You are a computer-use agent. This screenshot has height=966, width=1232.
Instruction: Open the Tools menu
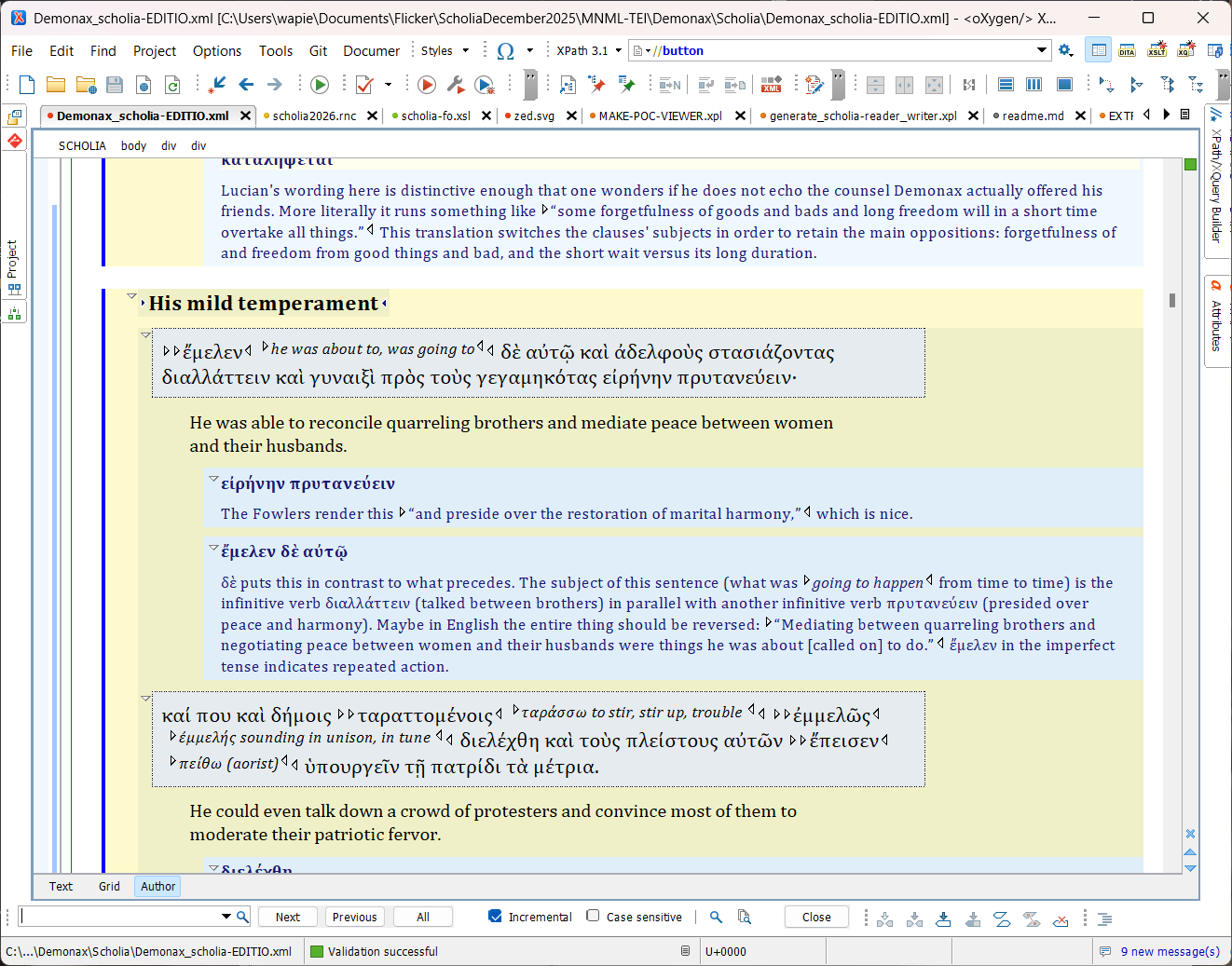(276, 51)
